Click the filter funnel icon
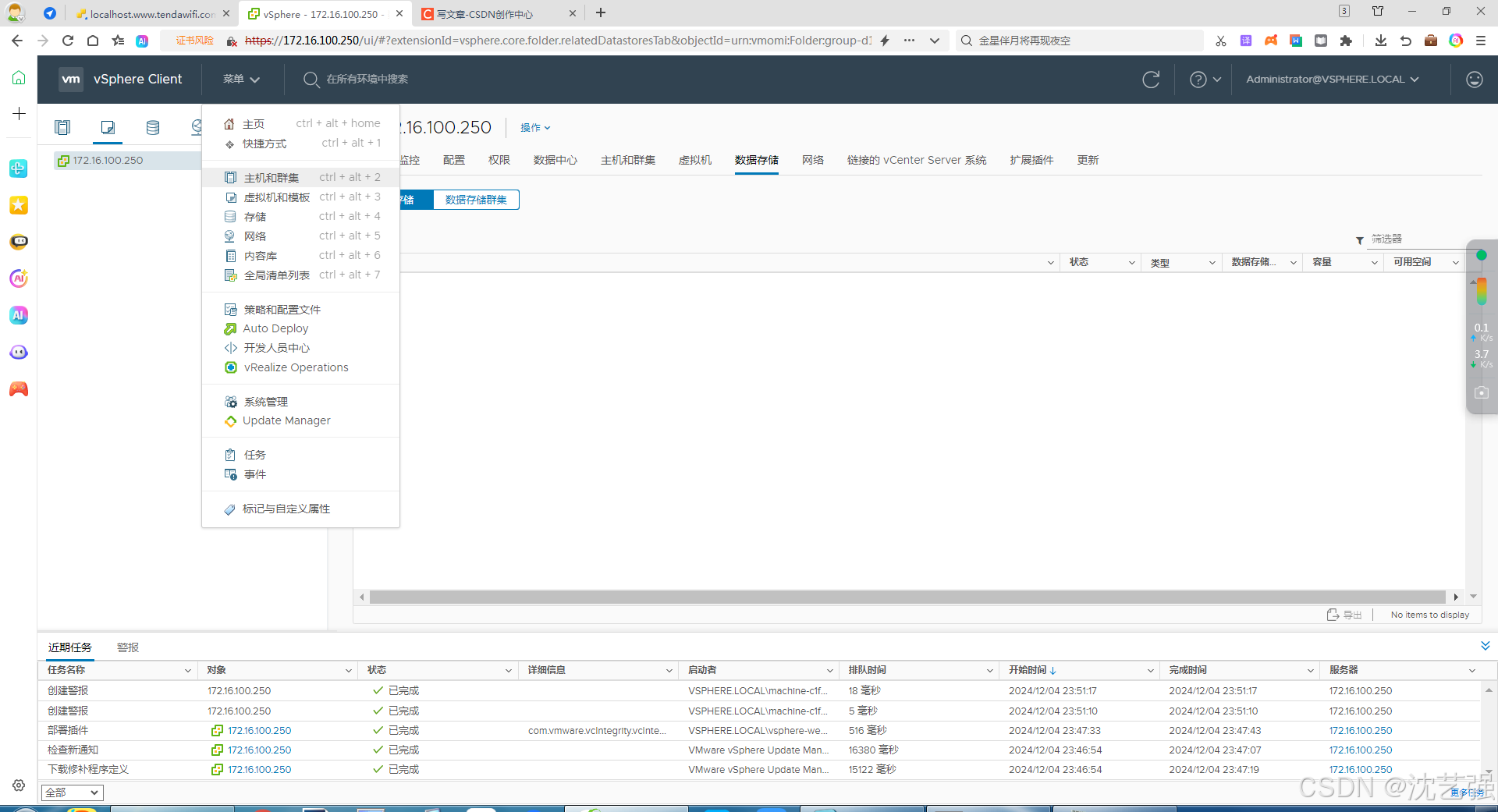Screen dimensions: 1498x812 pos(1360,239)
